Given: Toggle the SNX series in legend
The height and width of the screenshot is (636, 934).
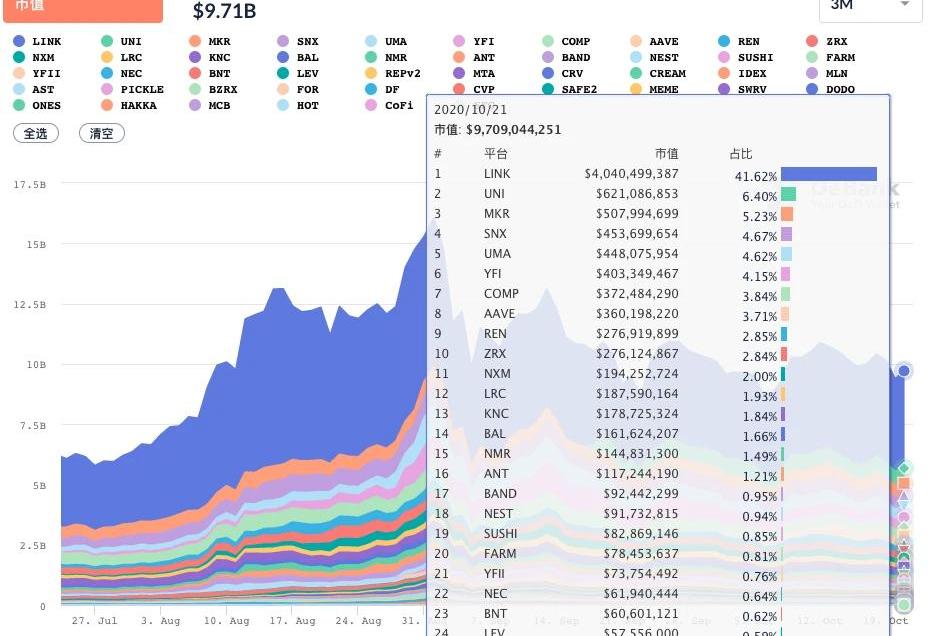Looking at the screenshot, I should [x=307, y=42].
